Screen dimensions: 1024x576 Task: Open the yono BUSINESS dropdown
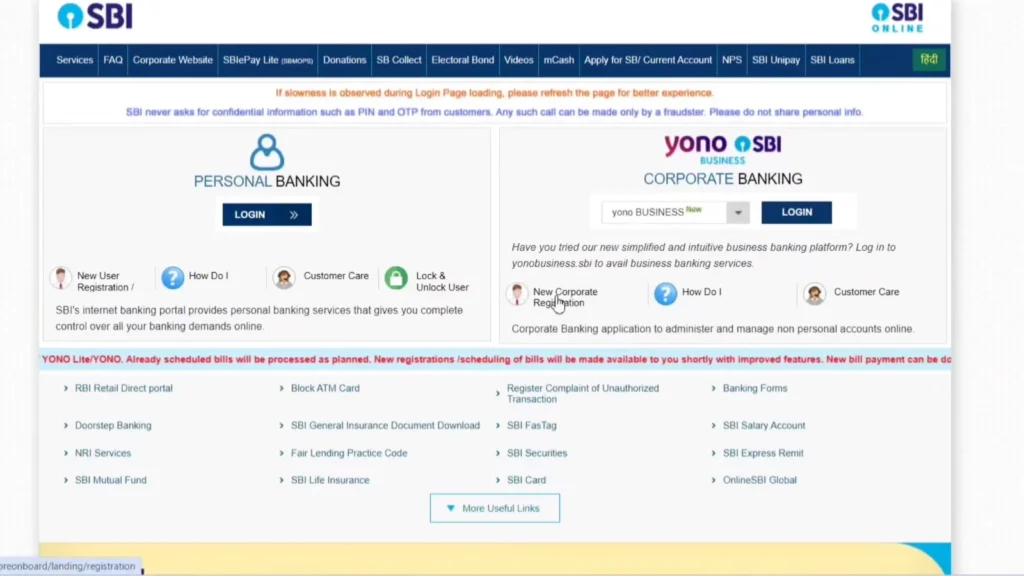pos(738,212)
